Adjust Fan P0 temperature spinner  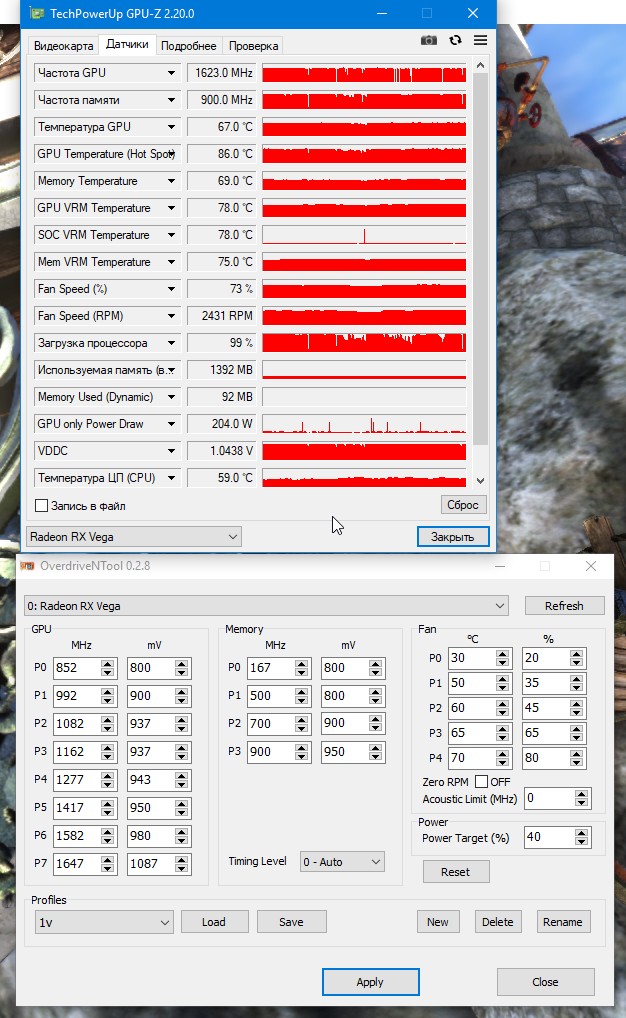[503, 658]
